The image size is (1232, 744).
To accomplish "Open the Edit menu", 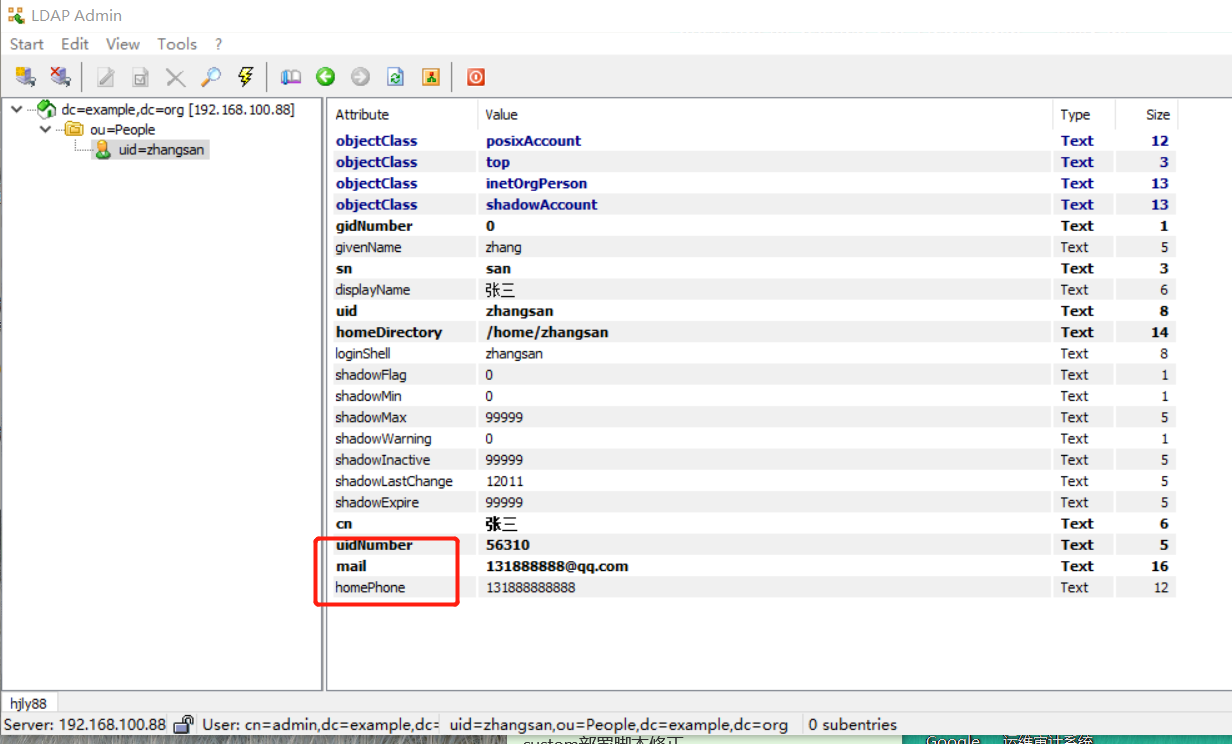I will pyautogui.click(x=75, y=44).
